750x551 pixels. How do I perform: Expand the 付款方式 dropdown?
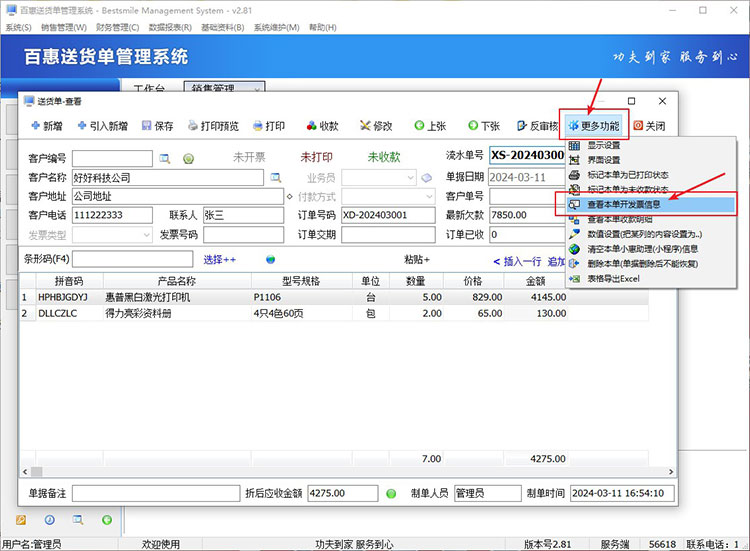tap(429, 197)
